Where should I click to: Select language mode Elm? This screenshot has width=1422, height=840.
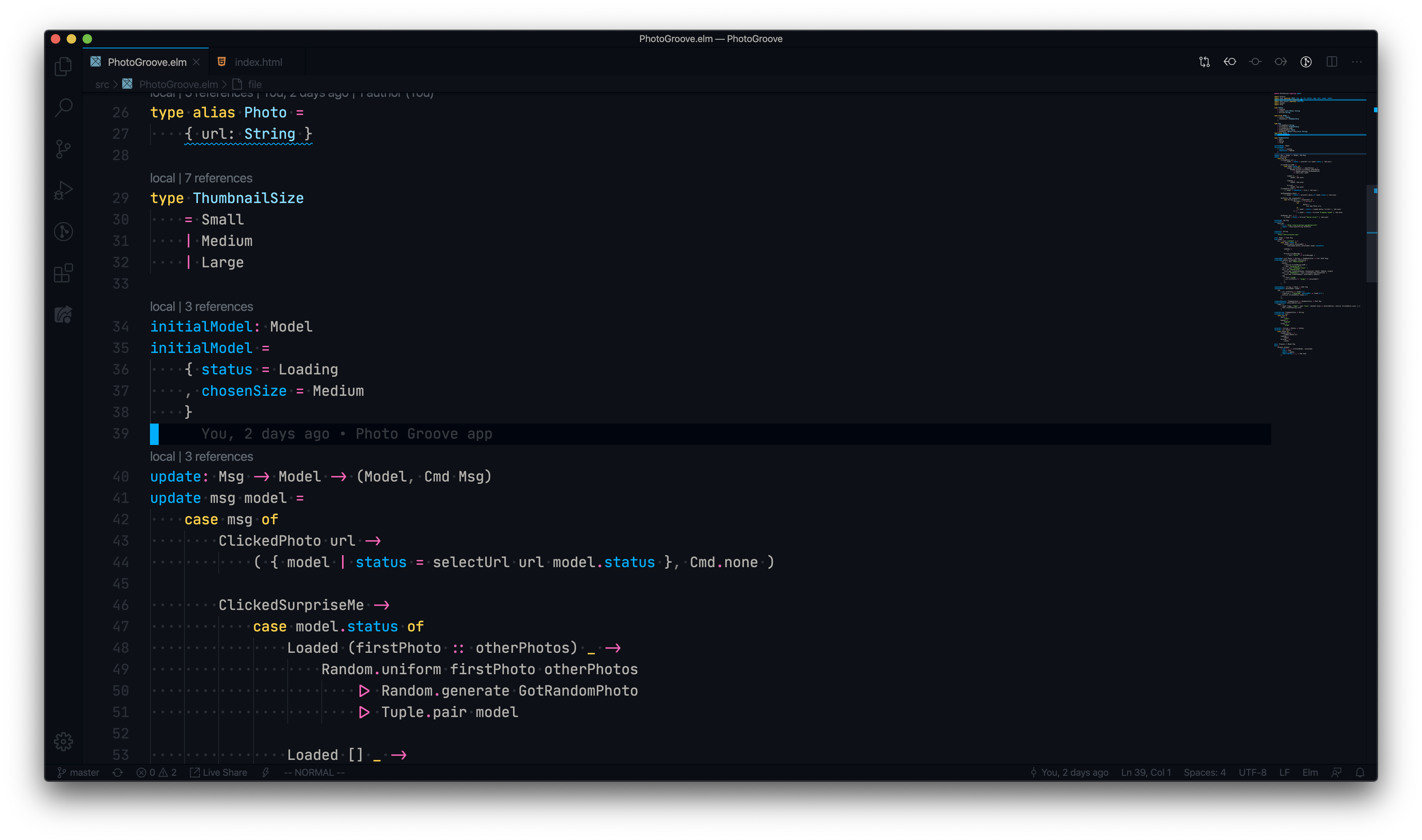point(1310,773)
